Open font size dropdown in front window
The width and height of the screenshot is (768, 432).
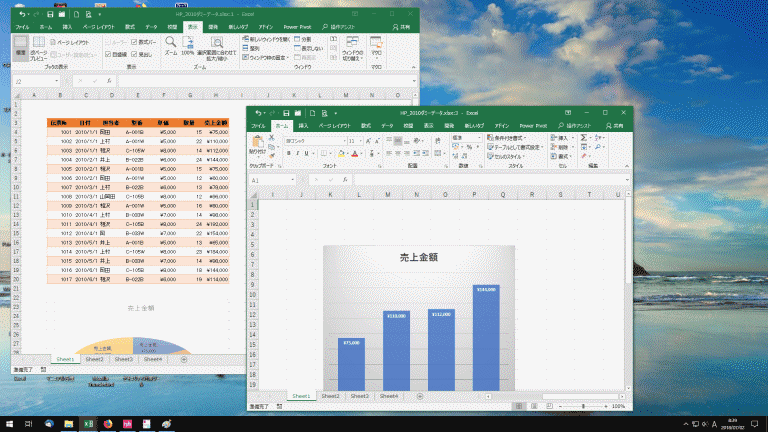[360, 141]
